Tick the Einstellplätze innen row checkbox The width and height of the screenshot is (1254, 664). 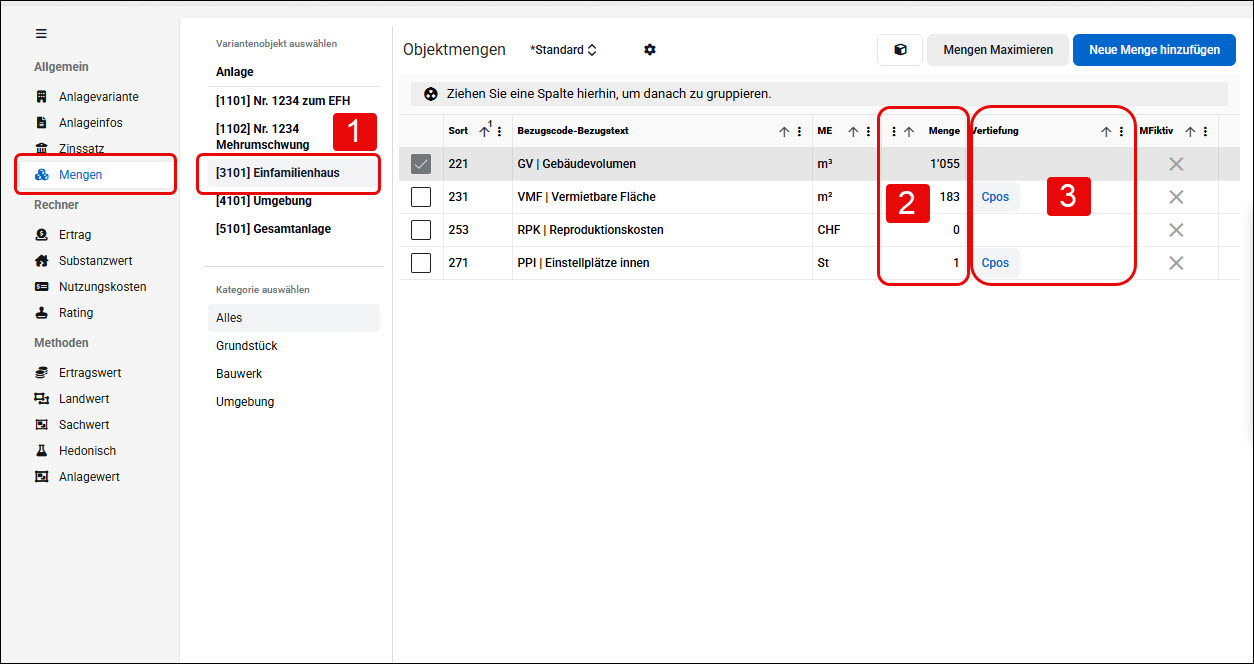(x=421, y=263)
